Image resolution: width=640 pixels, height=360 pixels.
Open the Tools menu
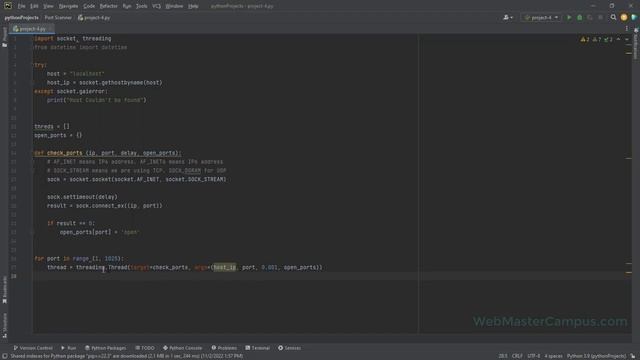(142, 6)
